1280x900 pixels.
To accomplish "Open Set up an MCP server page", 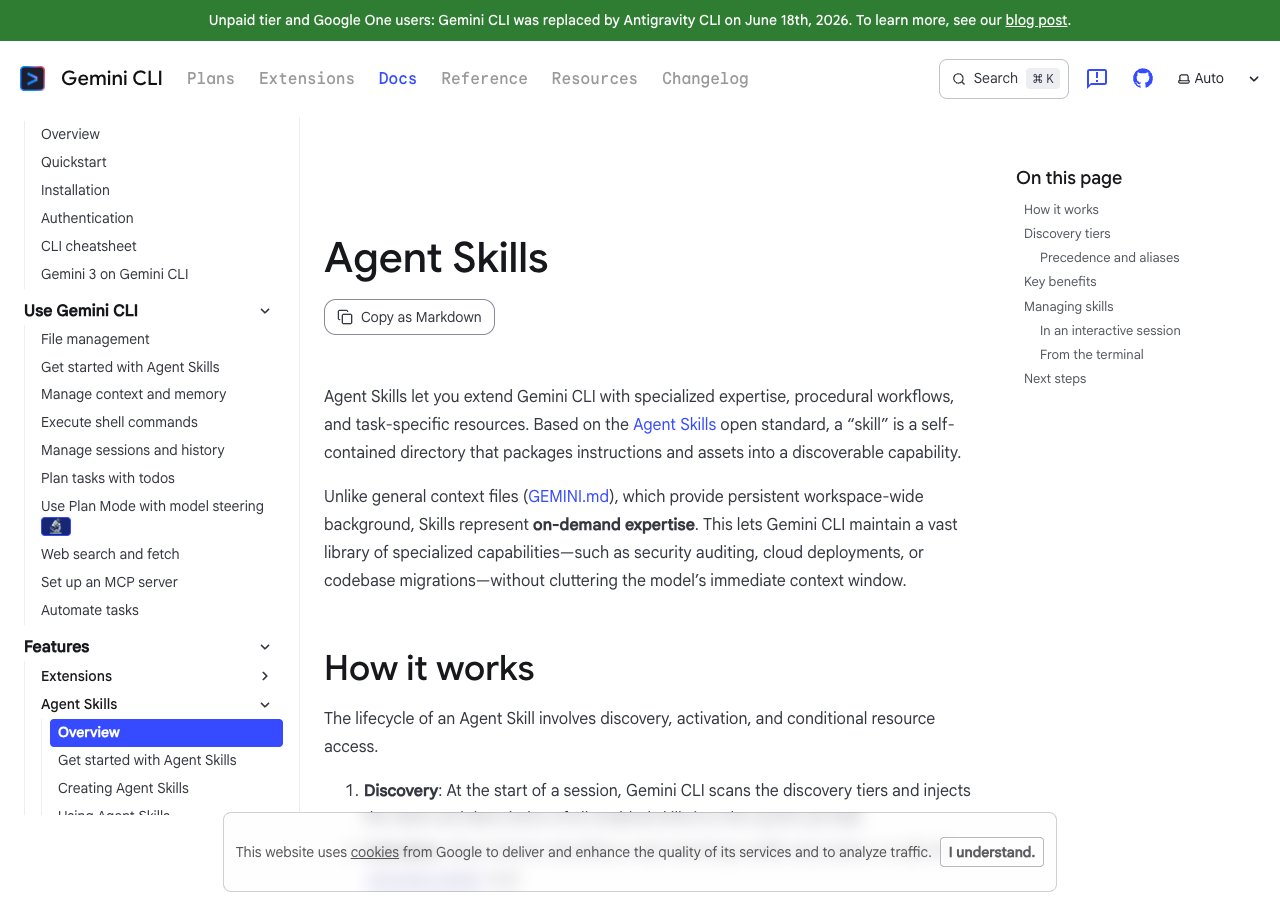I will pos(109,582).
